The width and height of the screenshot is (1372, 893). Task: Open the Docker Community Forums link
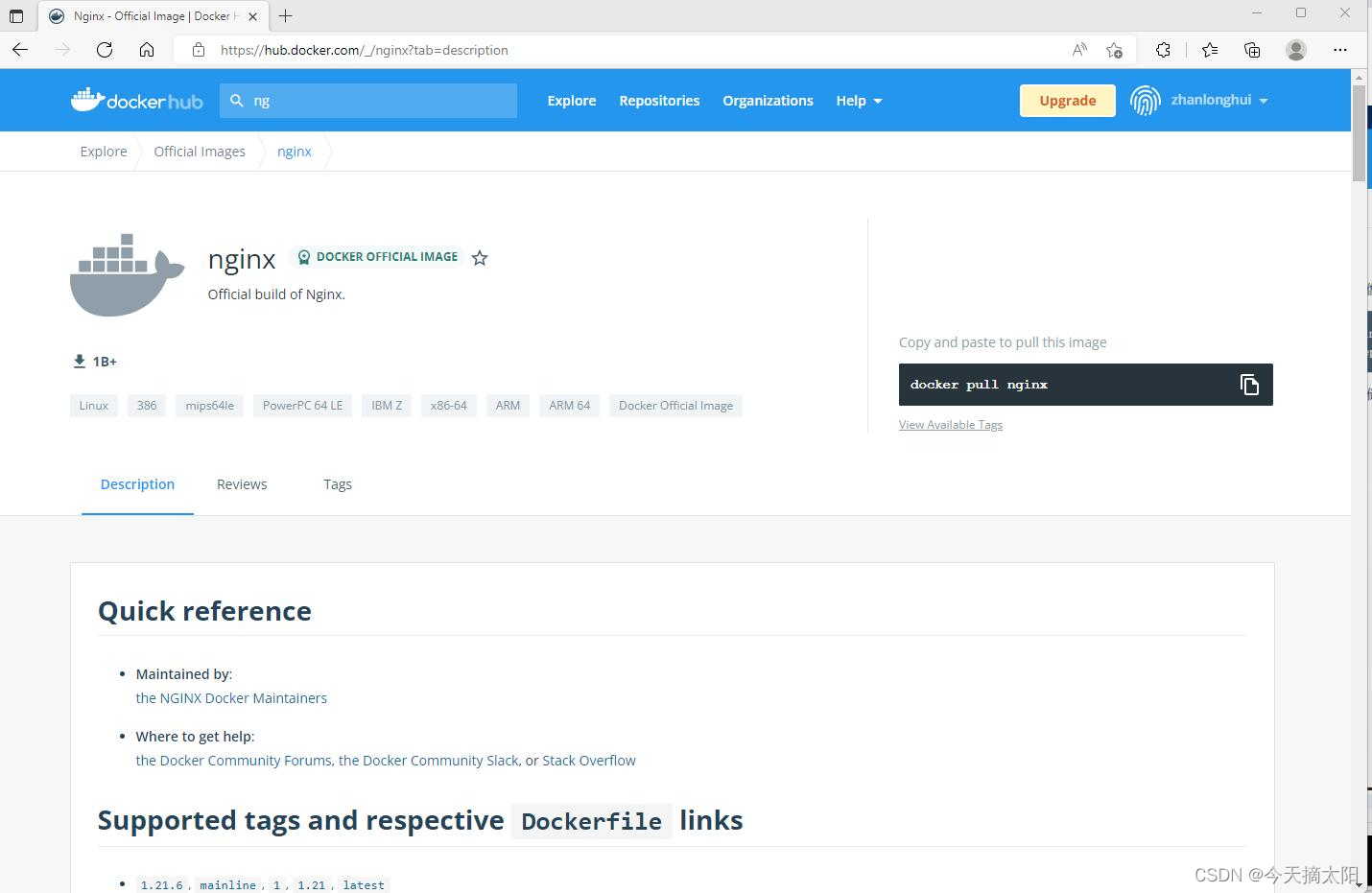coord(234,761)
